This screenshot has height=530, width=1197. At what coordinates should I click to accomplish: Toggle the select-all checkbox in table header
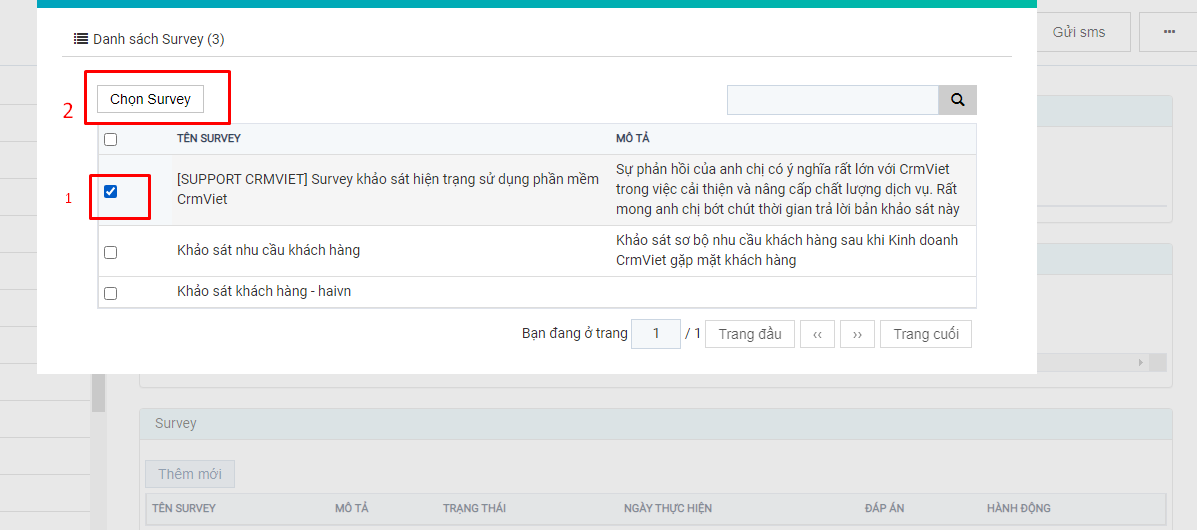coord(111,140)
